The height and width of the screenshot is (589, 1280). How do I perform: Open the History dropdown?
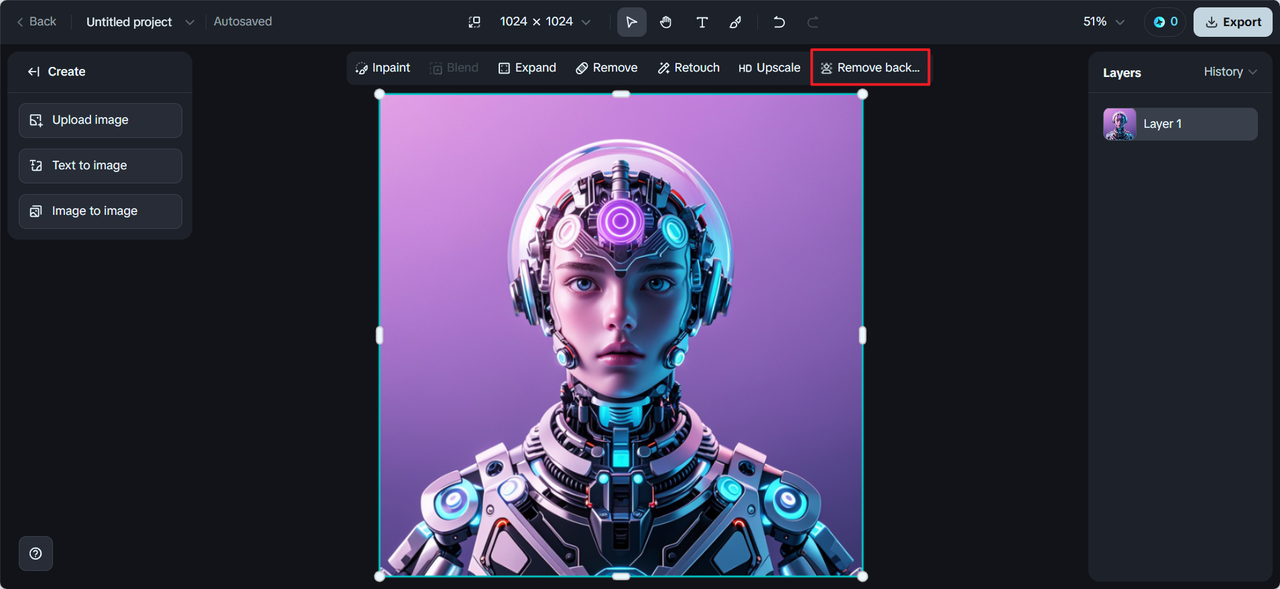[1230, 72]
